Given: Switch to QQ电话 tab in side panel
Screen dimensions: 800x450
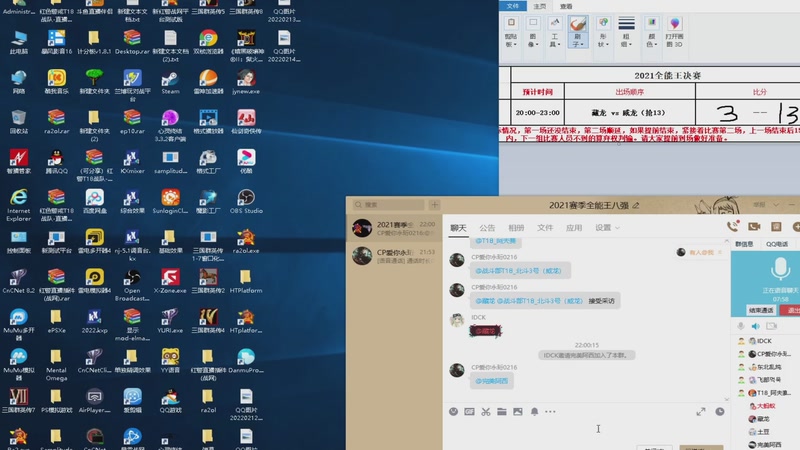Looking at the screenshot, I should [777, 244].
